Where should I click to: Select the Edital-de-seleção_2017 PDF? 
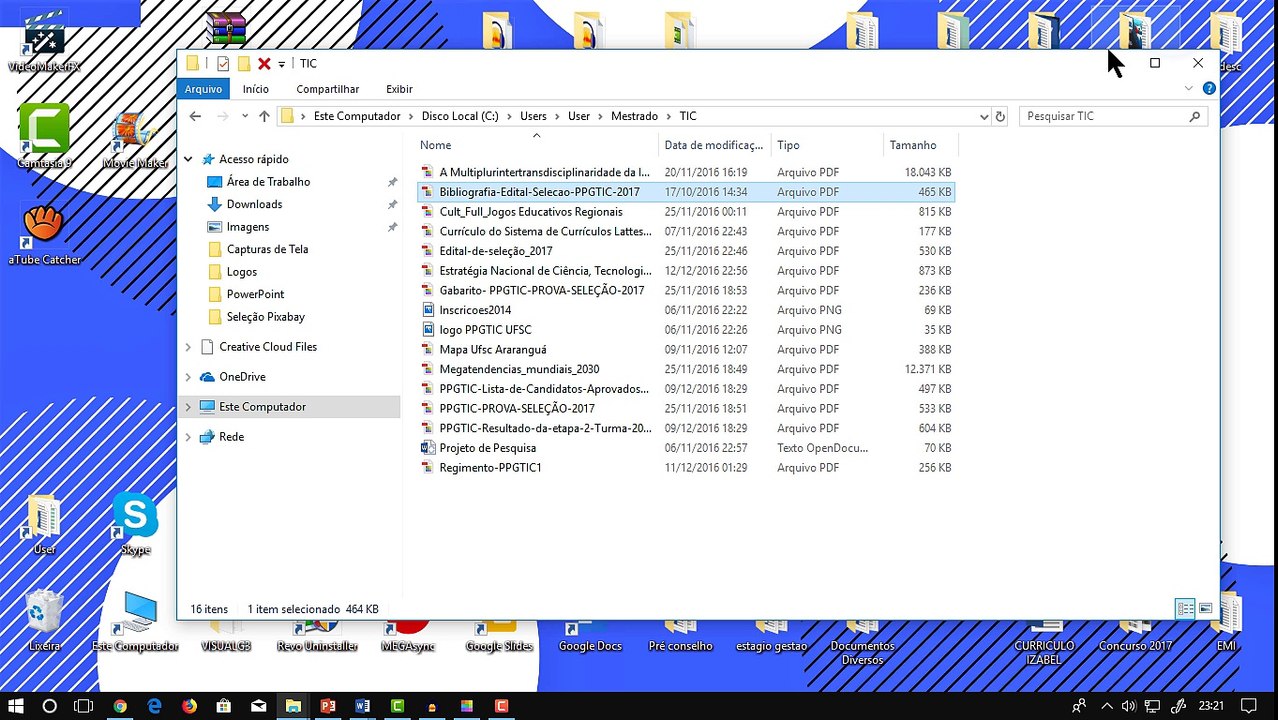[495, 251]
